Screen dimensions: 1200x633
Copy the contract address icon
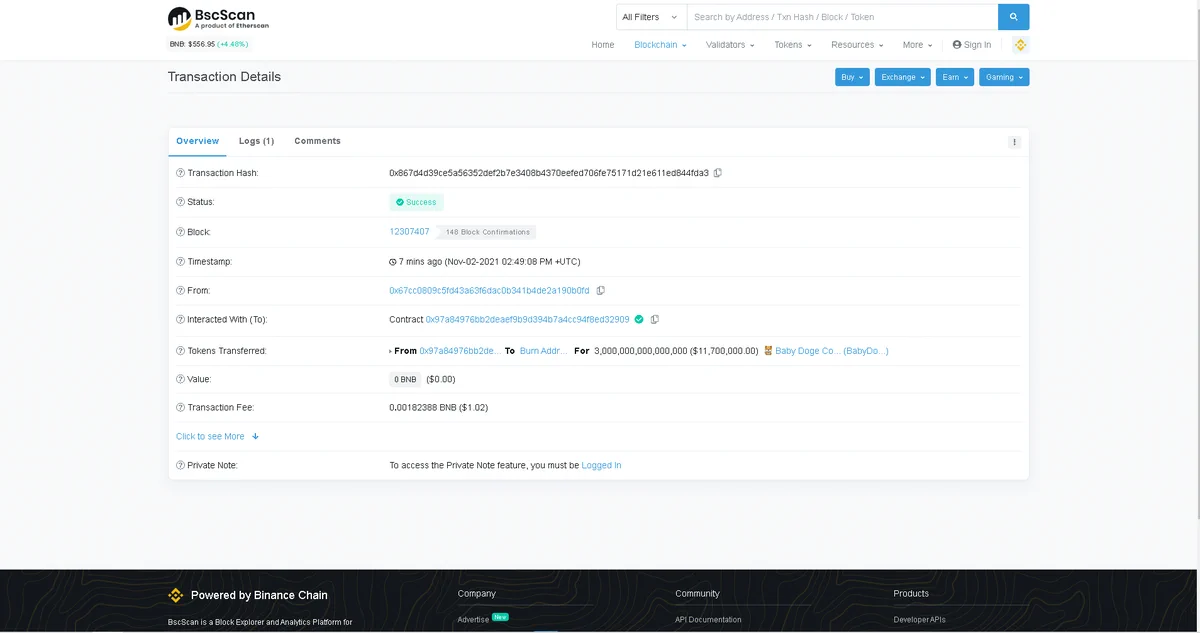[x=655, y=320]
